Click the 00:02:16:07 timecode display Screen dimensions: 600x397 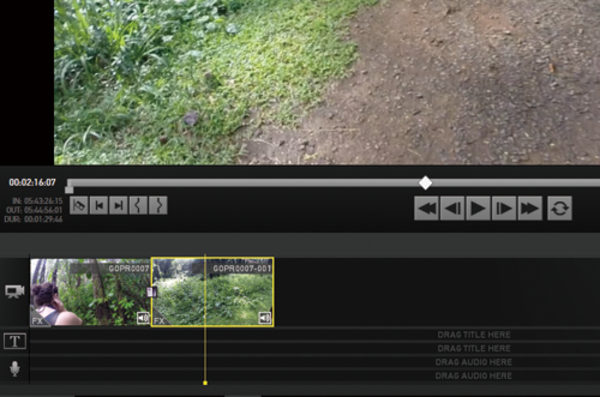[x=33, y=182]
